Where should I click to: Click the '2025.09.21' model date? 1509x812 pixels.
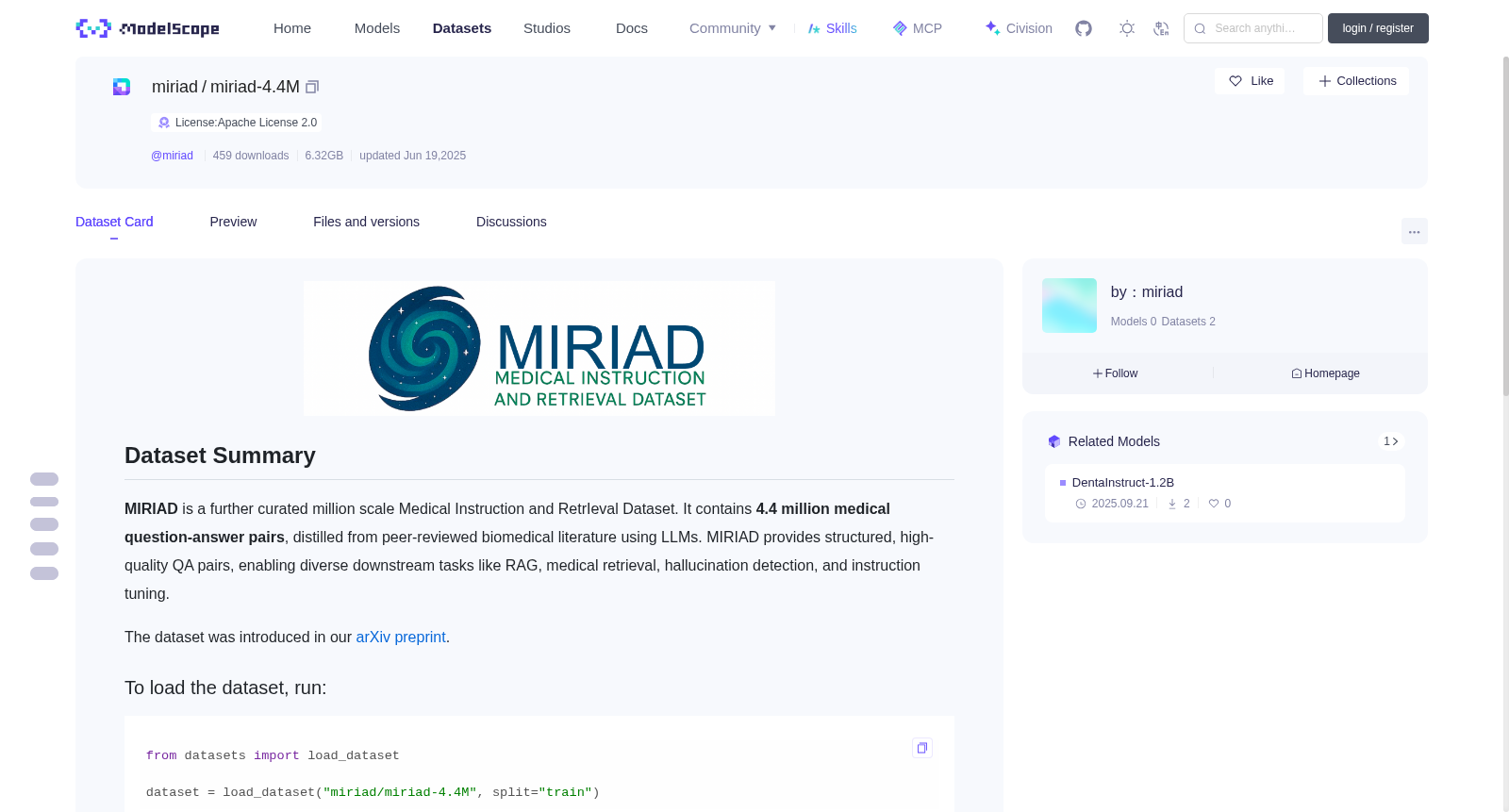[x=1119, y=504]
